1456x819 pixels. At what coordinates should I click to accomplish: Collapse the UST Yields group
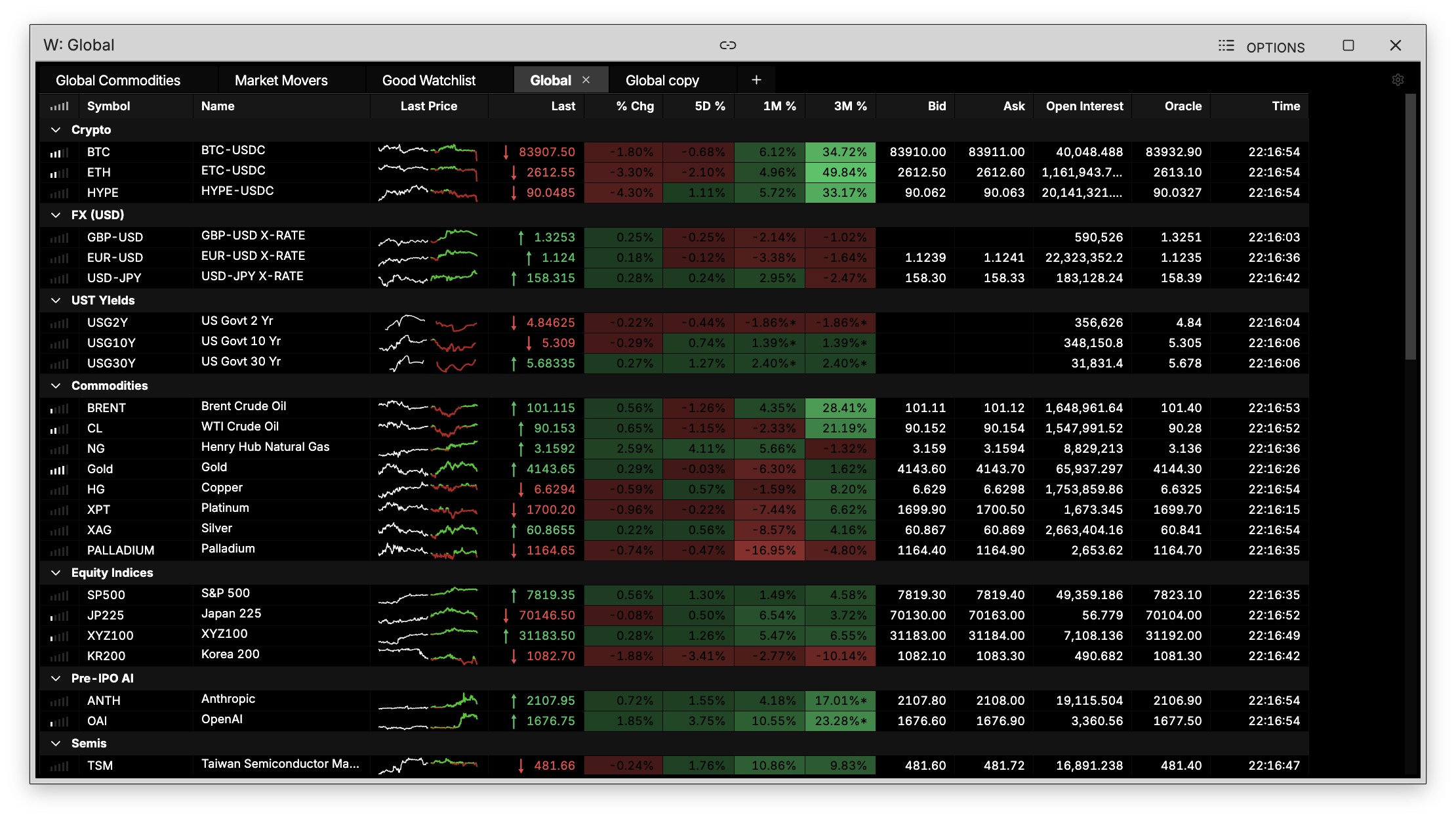(x=56, y=300)
